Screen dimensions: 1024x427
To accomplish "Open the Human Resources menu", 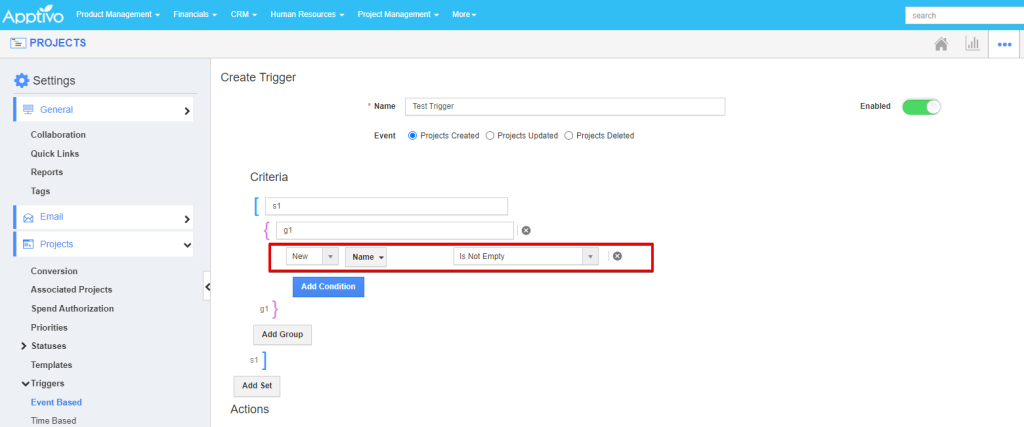I will click(x=307, y=15).
